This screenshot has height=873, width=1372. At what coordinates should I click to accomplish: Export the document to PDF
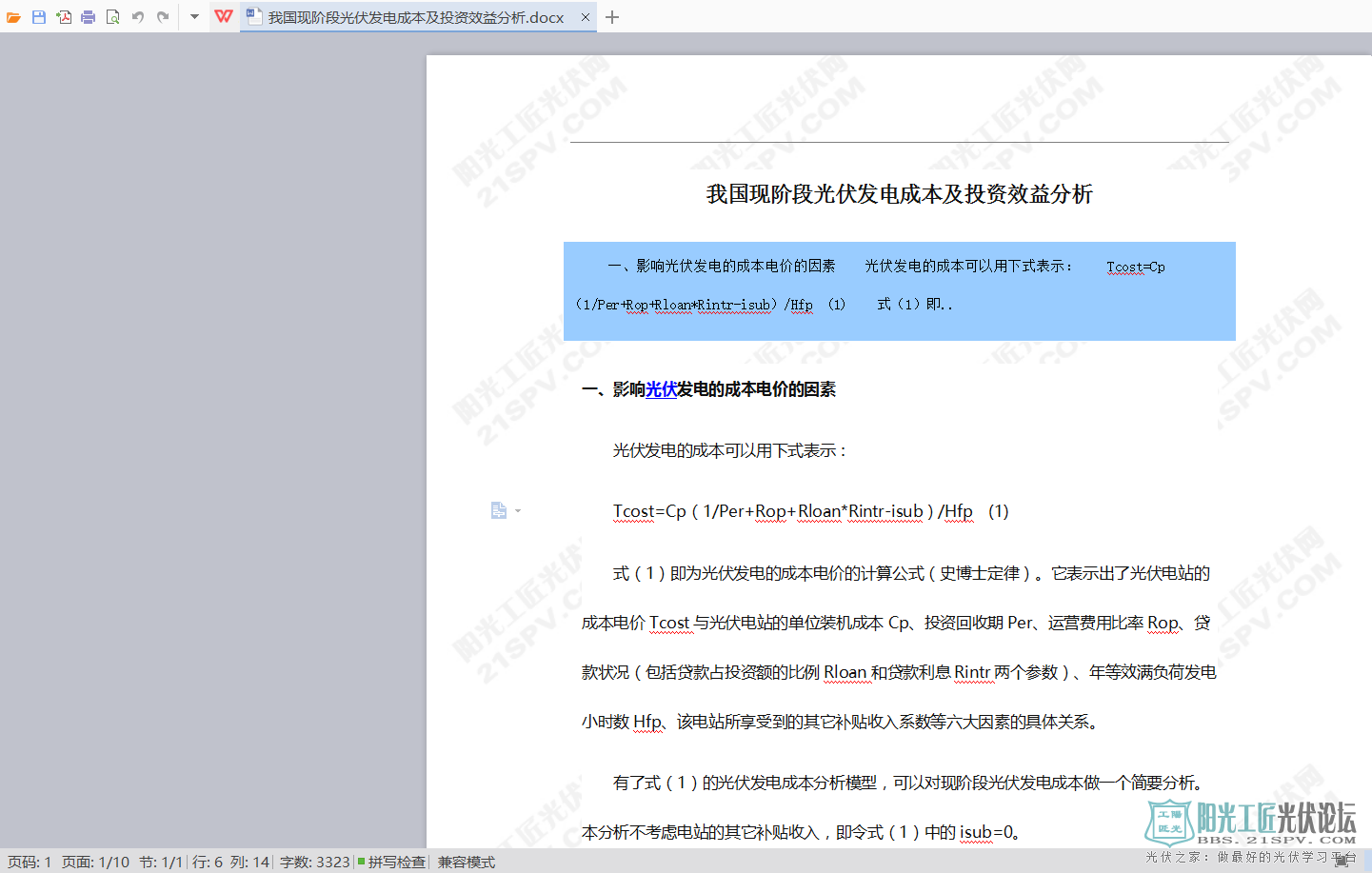pyautogui.click(x=64, y=17)
